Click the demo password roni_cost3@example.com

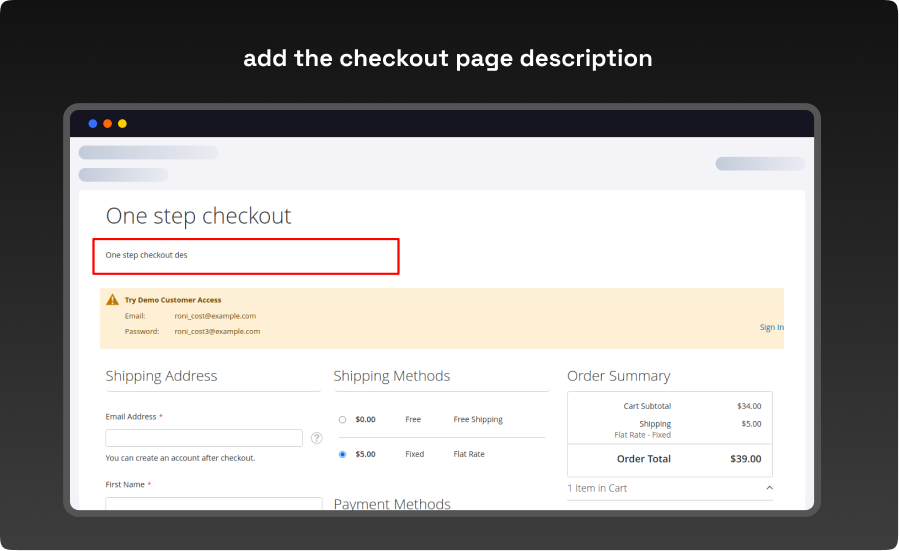coord(217,331)
